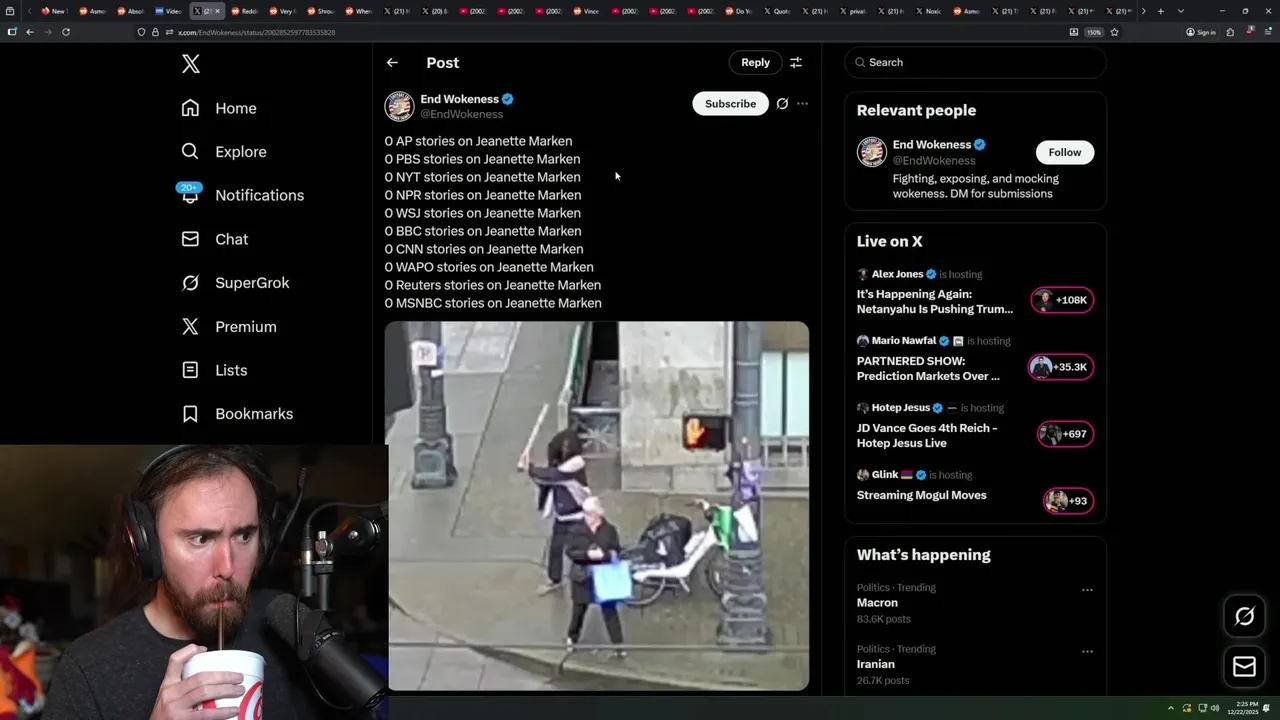Image resolution: width=1280 pixels, height=720 pixels.
Task: Click browser forward arrow button
Action: [48, 32]
